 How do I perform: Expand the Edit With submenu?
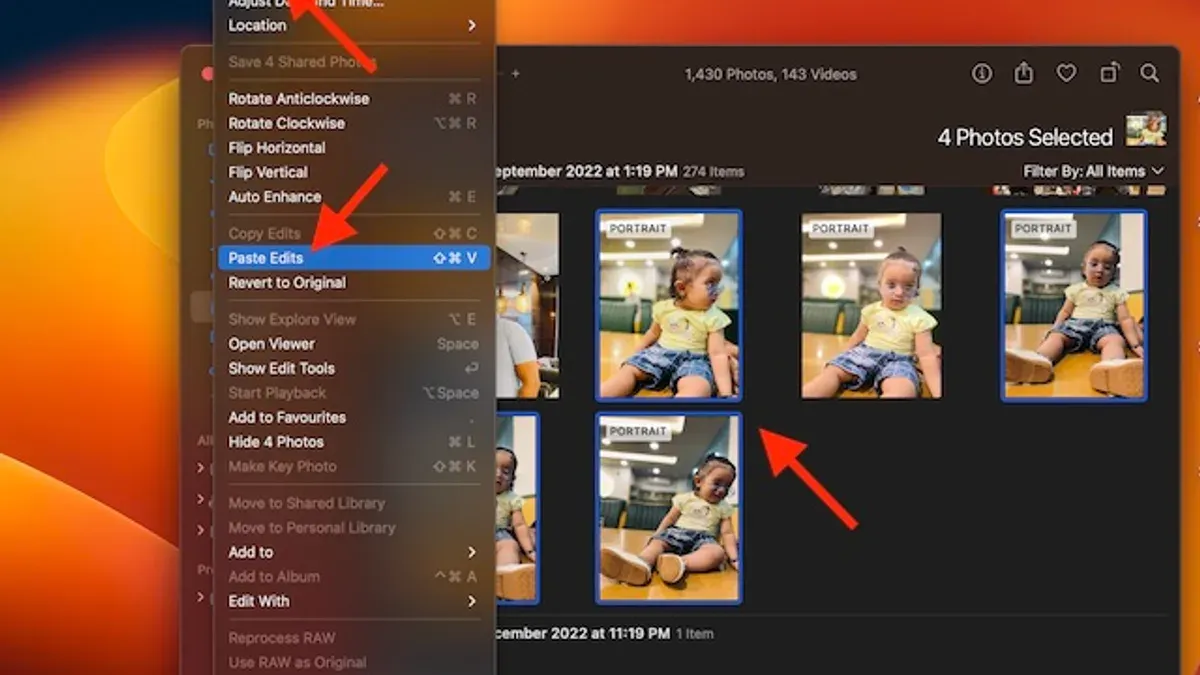coord(354,601)
